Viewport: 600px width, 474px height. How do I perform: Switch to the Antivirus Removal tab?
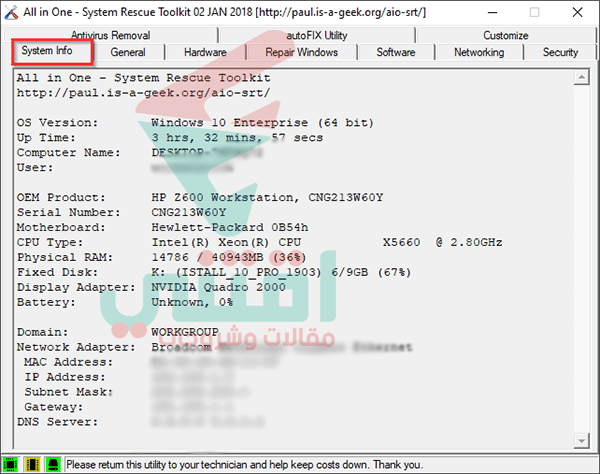click(110, 35)
